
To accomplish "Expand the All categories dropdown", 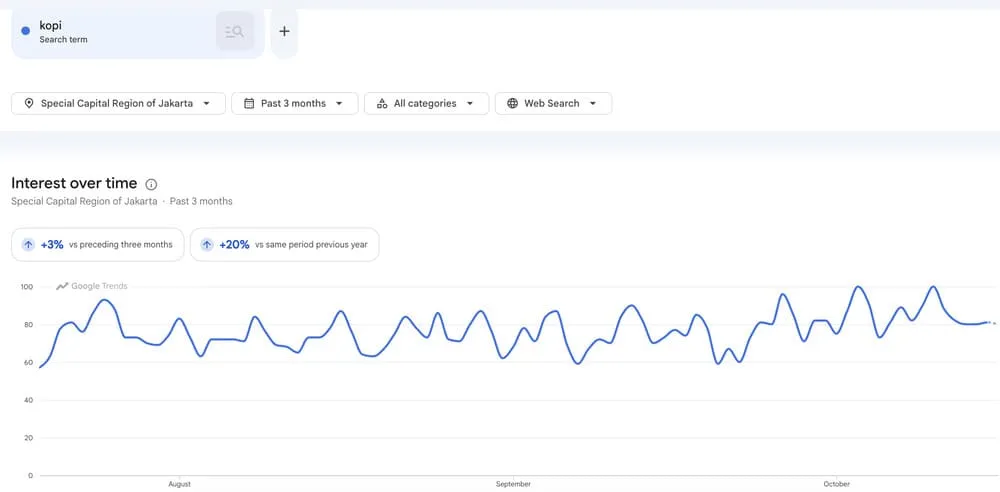I will pos(427,103).
